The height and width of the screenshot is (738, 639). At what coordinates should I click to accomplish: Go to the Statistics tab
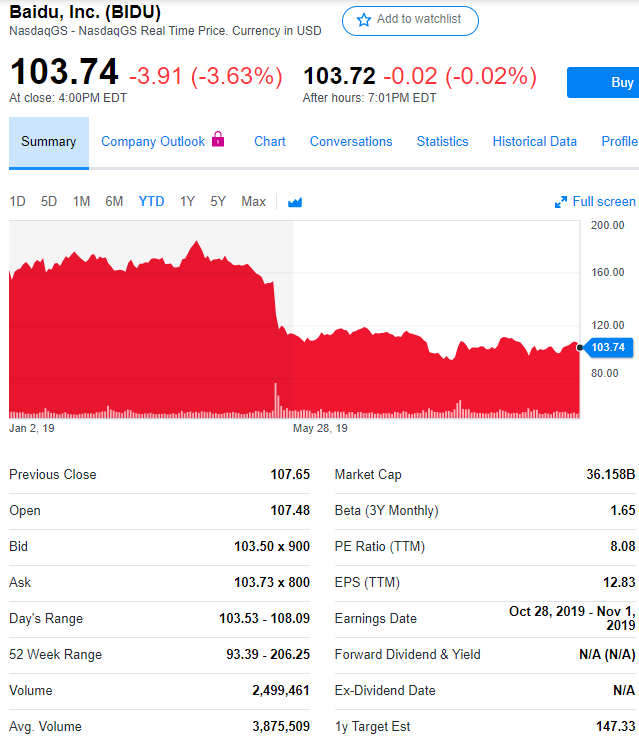point(442,142)
